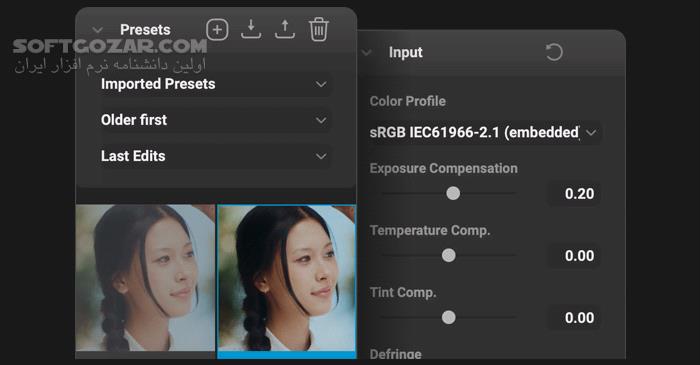
Task: Click the Tint Comp. value field
Action: pos(575,318)
